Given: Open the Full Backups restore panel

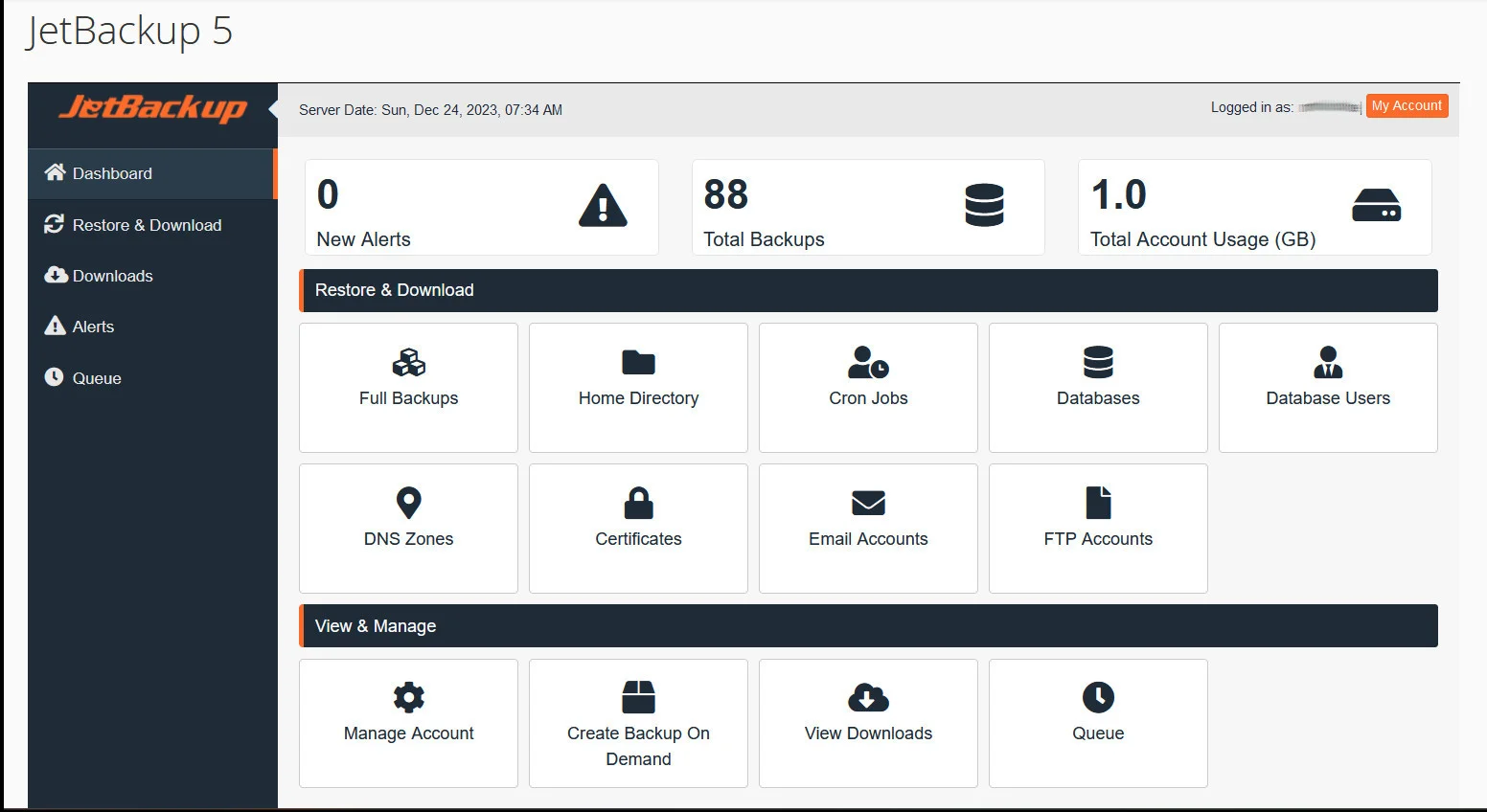Looking at the screenshot, I should 408,387.
